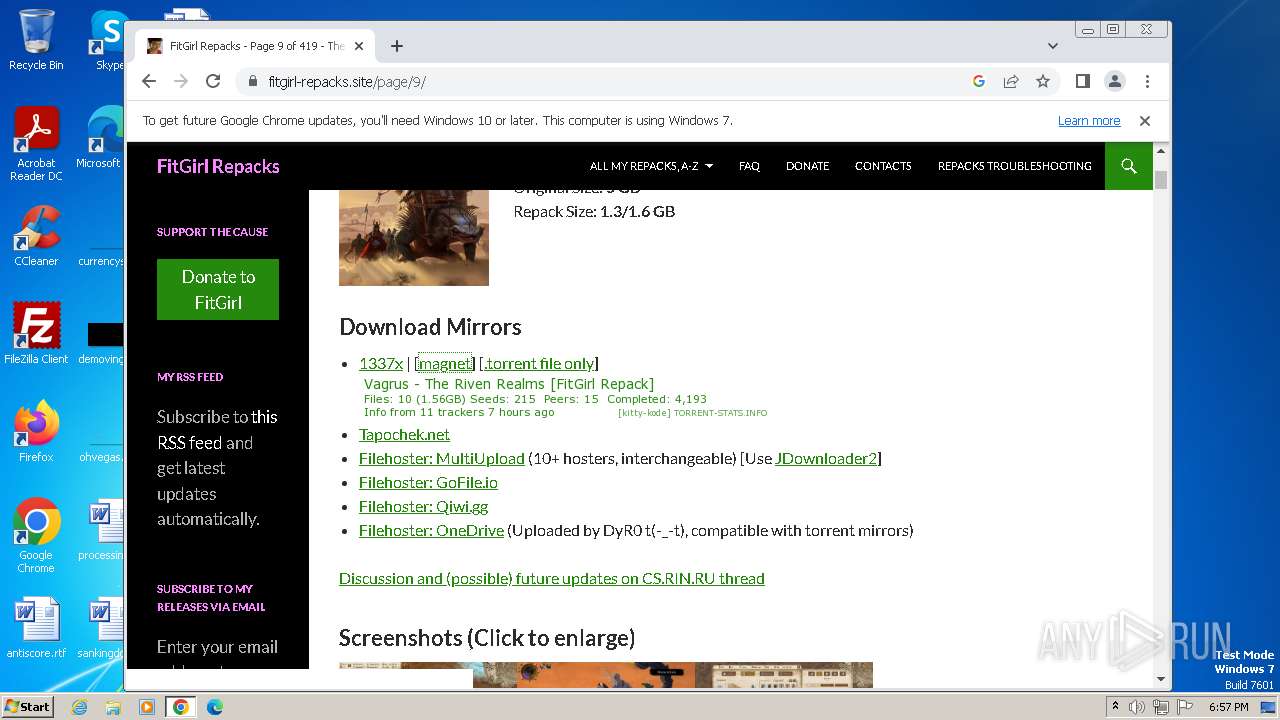Click the volume icon in system tray
The width and height of the screenshot is (1280, 720).
click(x=1137, y=707)
